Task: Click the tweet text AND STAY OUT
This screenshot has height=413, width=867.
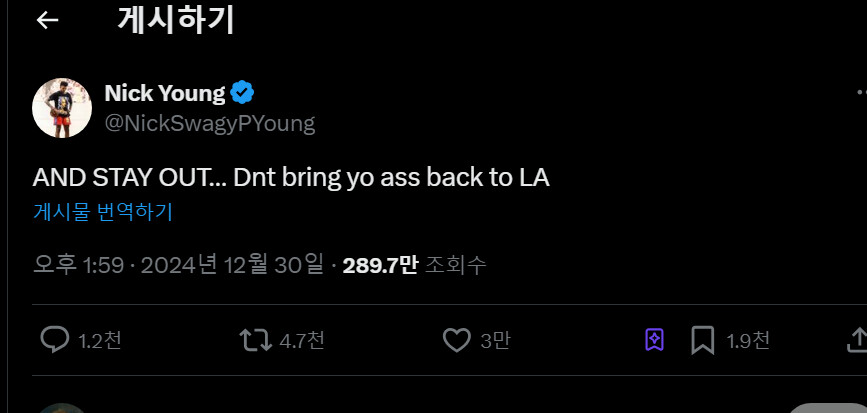Action: pyautogui.click(x=291, y=178)
